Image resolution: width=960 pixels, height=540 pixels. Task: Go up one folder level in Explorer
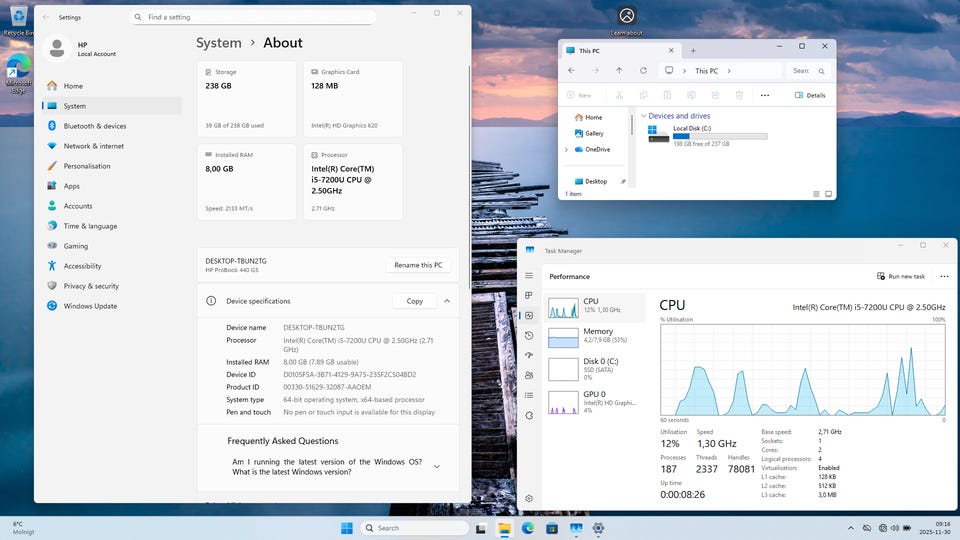(x=619, y=71)
